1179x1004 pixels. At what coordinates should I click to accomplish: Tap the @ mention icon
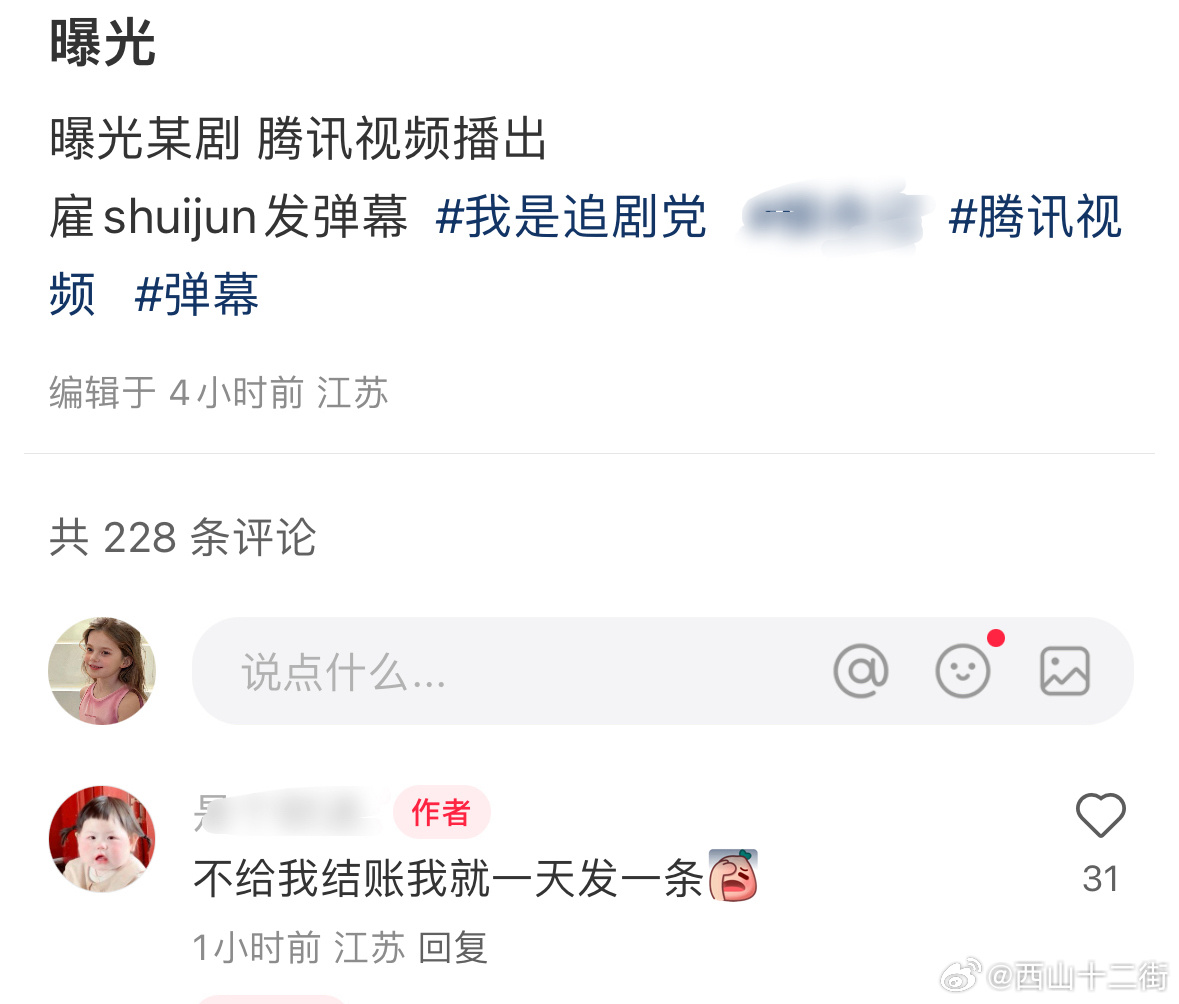click(x=861, y=671)
